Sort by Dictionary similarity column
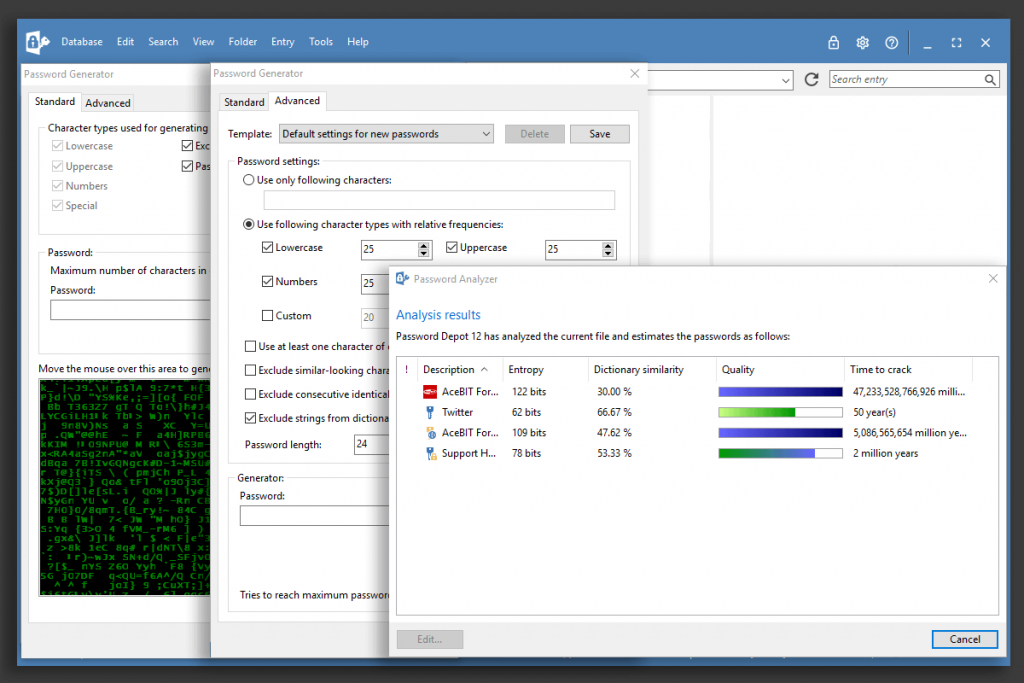Image resolution: width=1024 pixels, height=683 pixels. pos(652,370)
